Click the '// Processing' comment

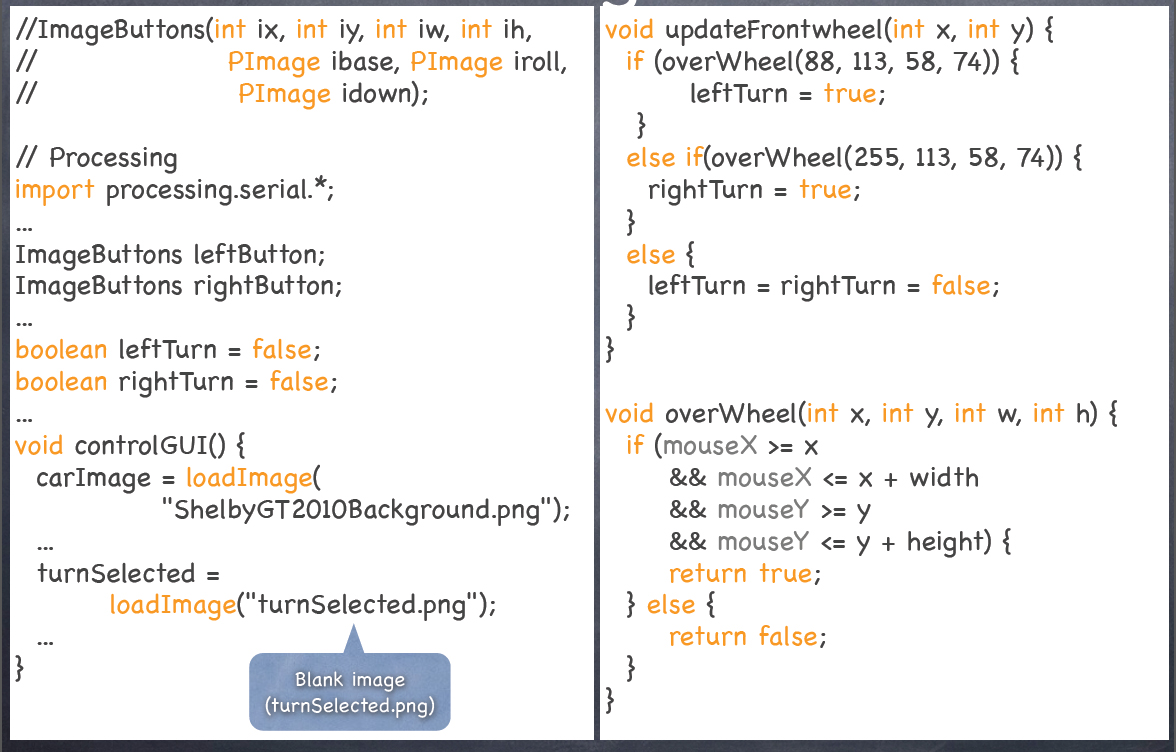pos(97,158)
